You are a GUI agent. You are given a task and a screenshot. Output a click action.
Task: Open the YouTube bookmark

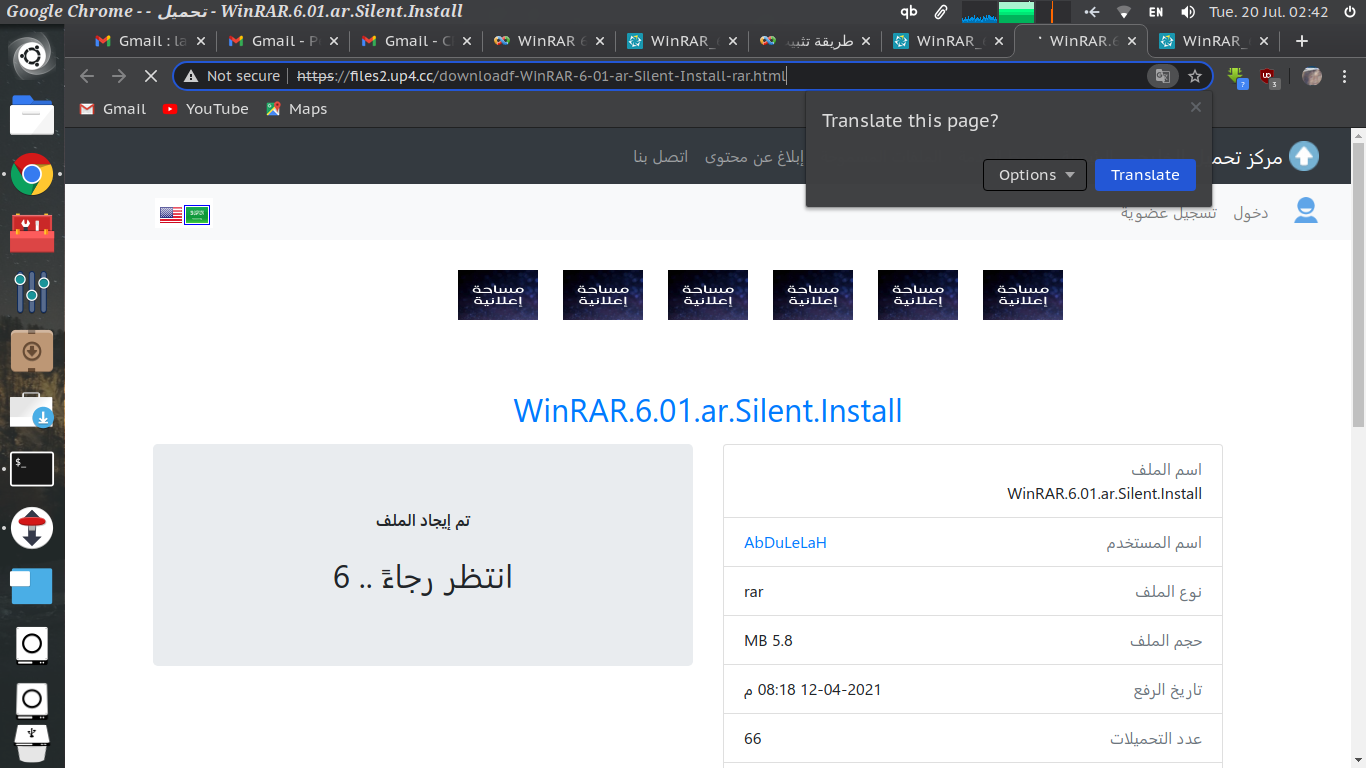tap(205, 109)
